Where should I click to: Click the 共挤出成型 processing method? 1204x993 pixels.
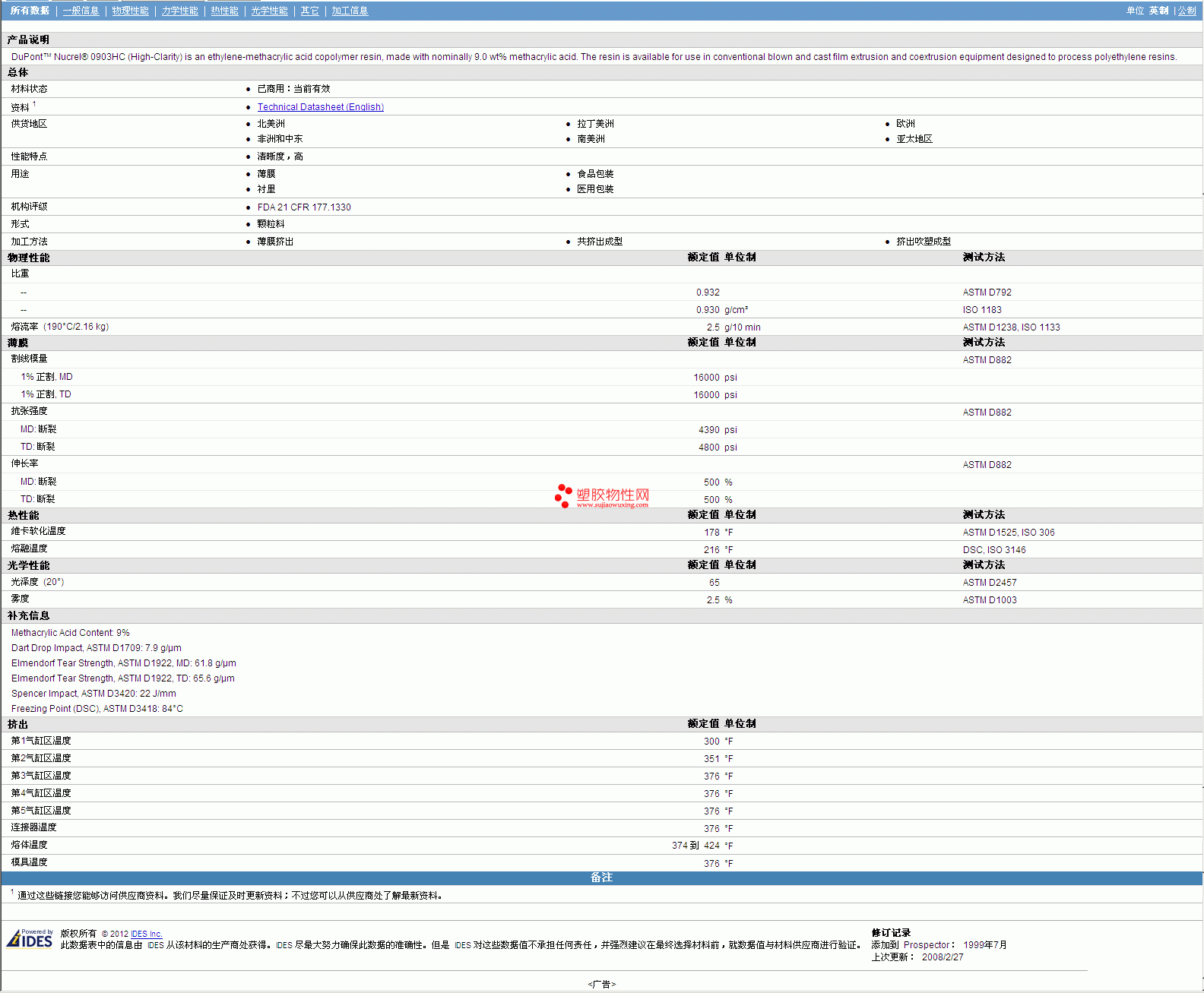(x=600, y=242)
